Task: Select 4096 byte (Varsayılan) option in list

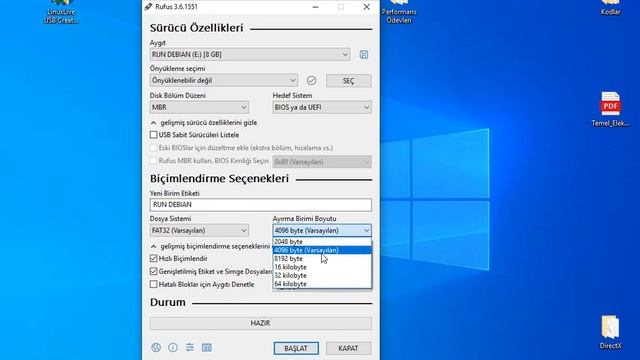Action: pyautogui.click(x=322, y=250)
